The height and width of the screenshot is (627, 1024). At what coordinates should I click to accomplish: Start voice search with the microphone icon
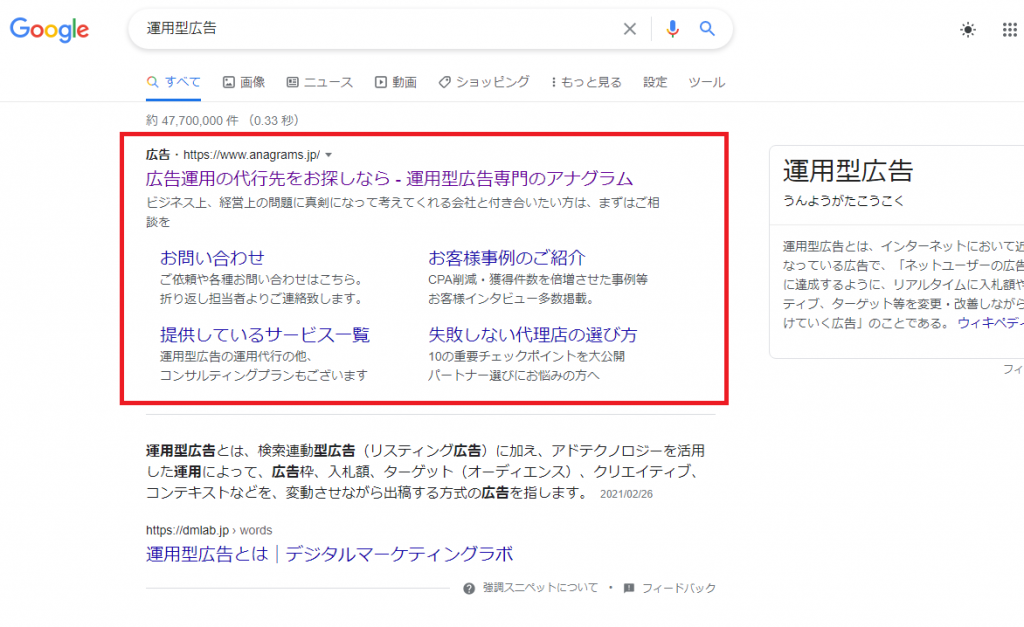[x=672, y=29]
